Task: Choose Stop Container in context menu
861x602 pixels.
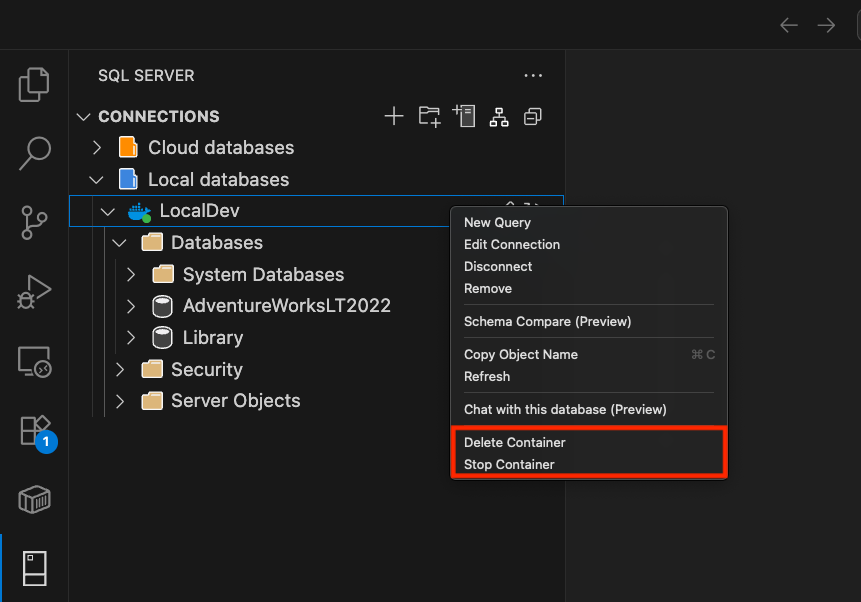Action: (509, 464)
